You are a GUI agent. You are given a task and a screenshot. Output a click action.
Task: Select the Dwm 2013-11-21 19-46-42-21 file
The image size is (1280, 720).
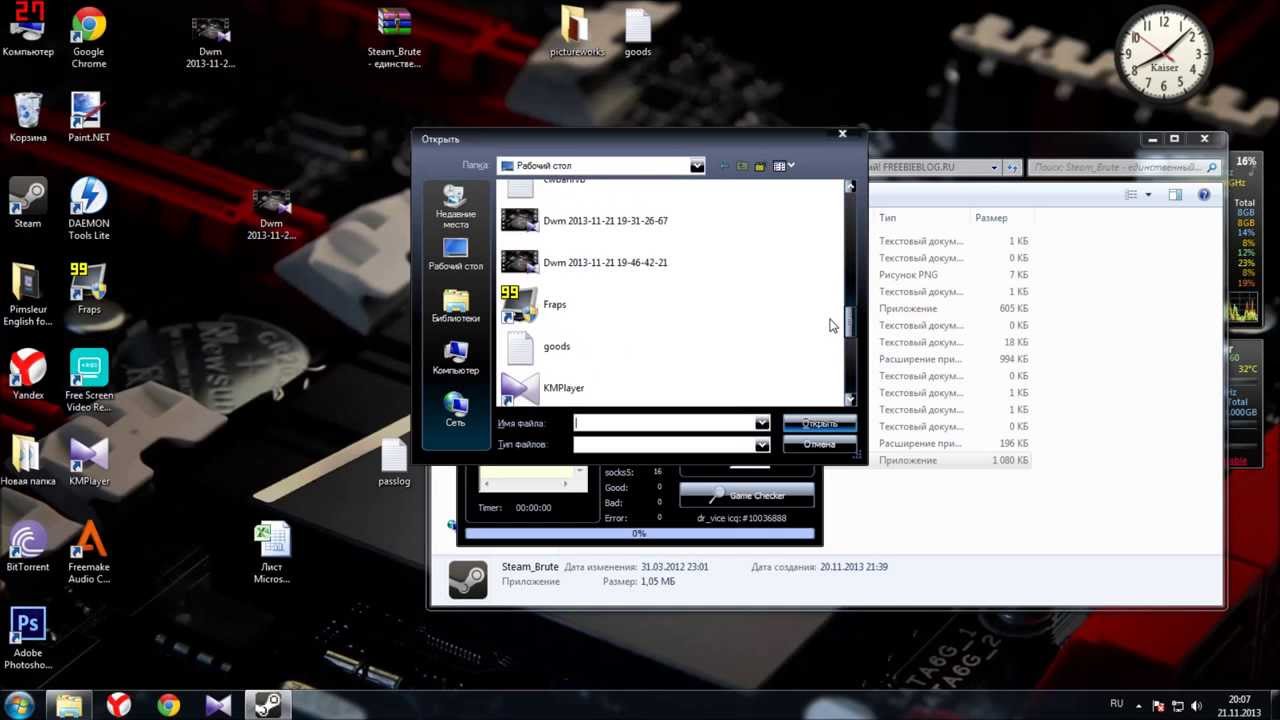[585, 262]
